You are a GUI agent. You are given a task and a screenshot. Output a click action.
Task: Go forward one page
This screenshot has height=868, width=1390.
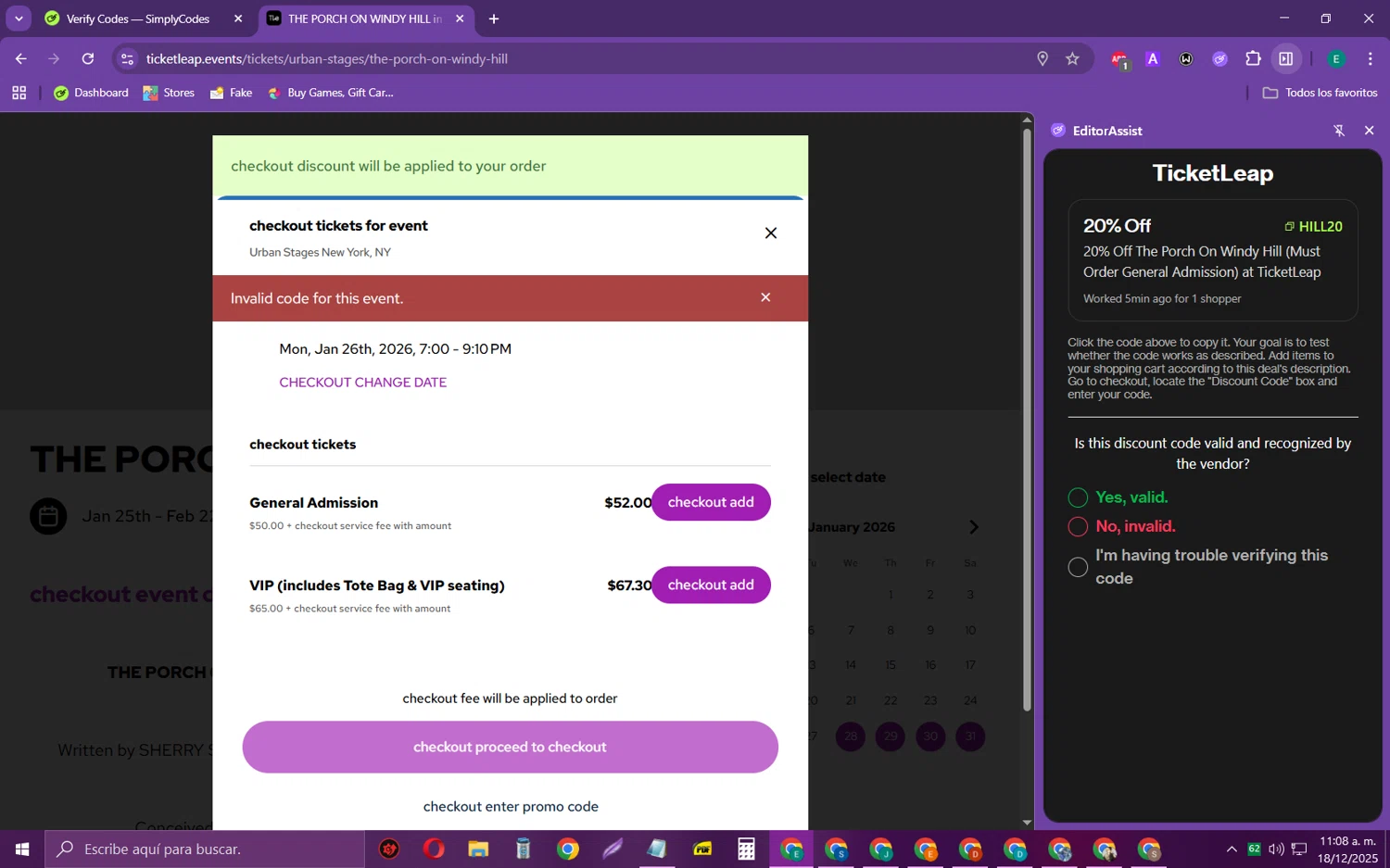click(x=54, y=58)
